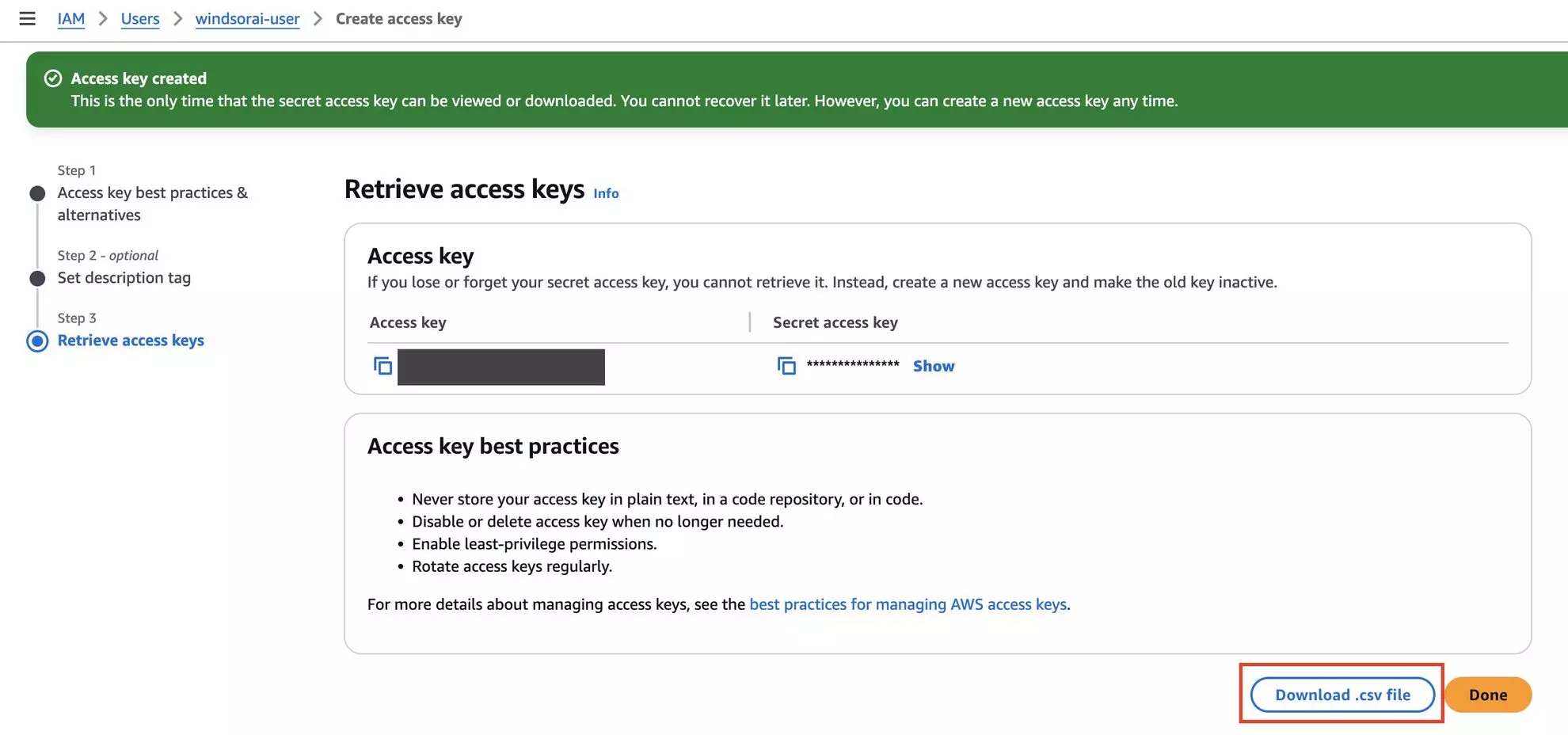
Task: Open windsorai-user in the breadcrumb
Action: coord(247,18)
